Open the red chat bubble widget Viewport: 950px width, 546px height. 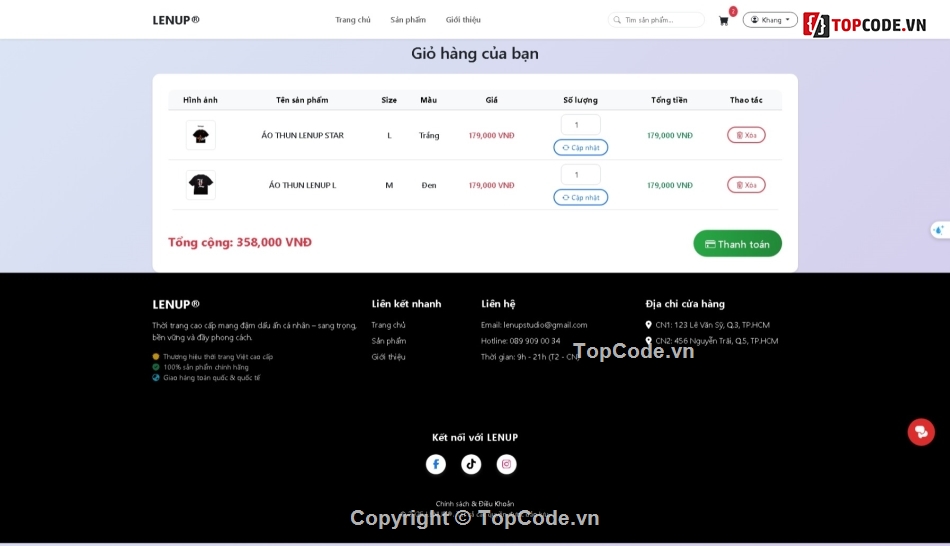click(921, 432)
